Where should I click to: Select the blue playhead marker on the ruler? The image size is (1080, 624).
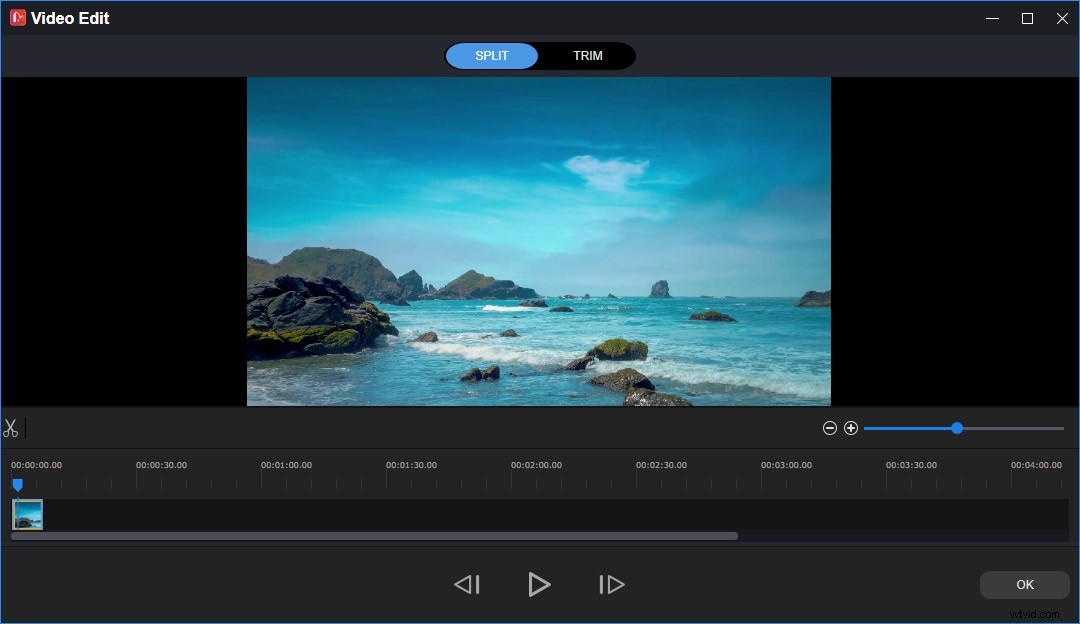click(x=18, y=485)
